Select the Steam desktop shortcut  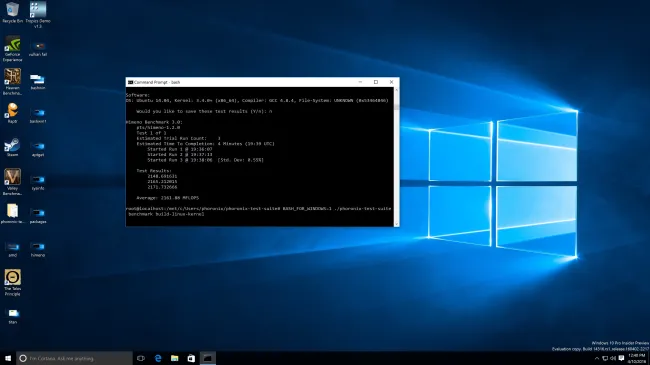tap(12, 147)
